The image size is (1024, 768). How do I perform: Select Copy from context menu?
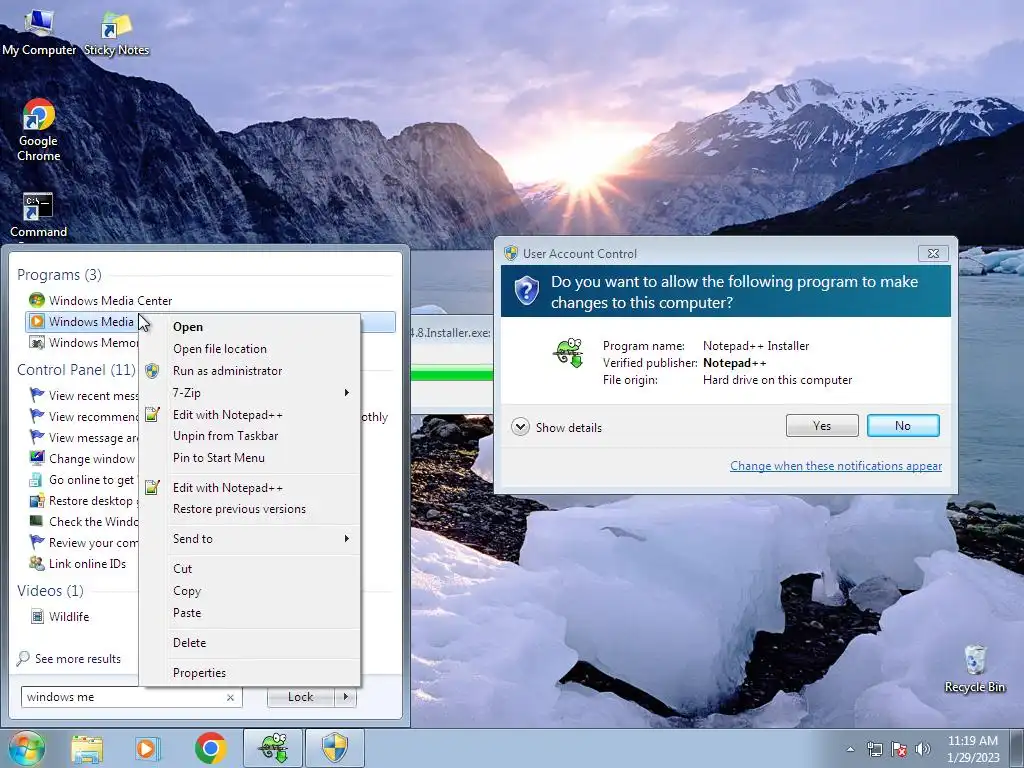249,591
